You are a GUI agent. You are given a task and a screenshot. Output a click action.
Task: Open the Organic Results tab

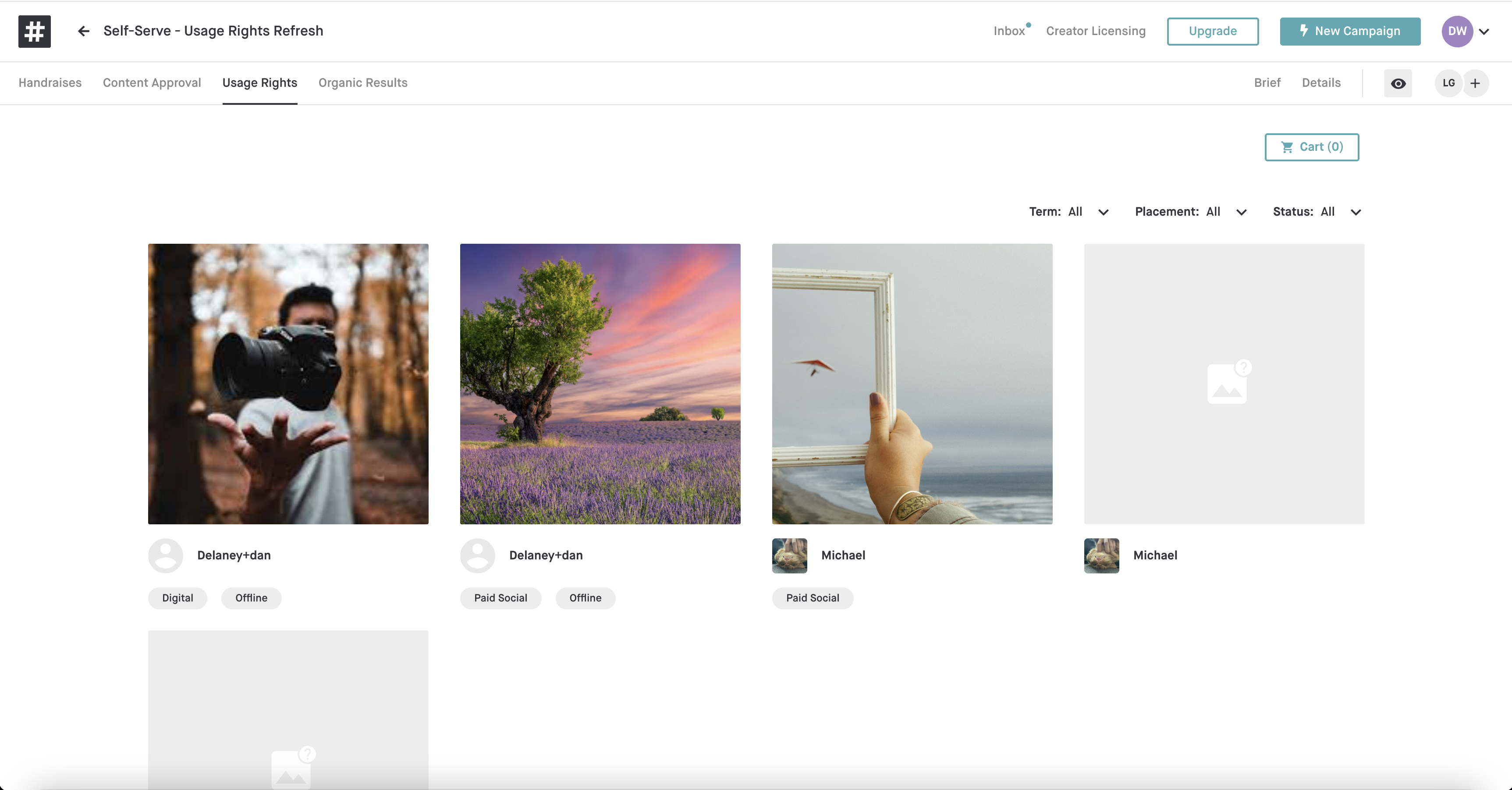pyautogui.click(x=363, y=83)
